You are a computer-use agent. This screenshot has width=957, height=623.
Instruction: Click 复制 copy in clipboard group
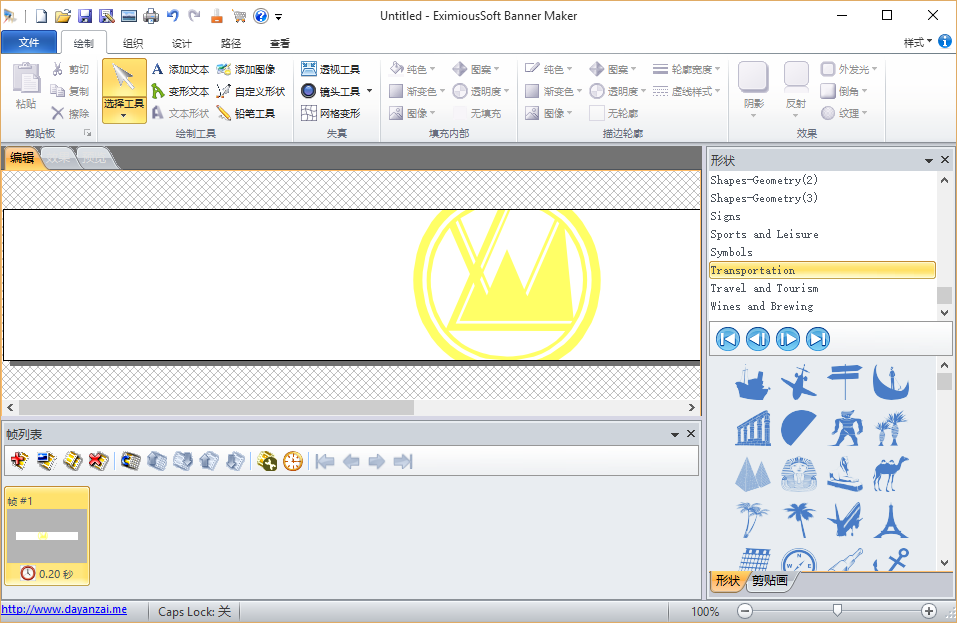tap(71, 91)
